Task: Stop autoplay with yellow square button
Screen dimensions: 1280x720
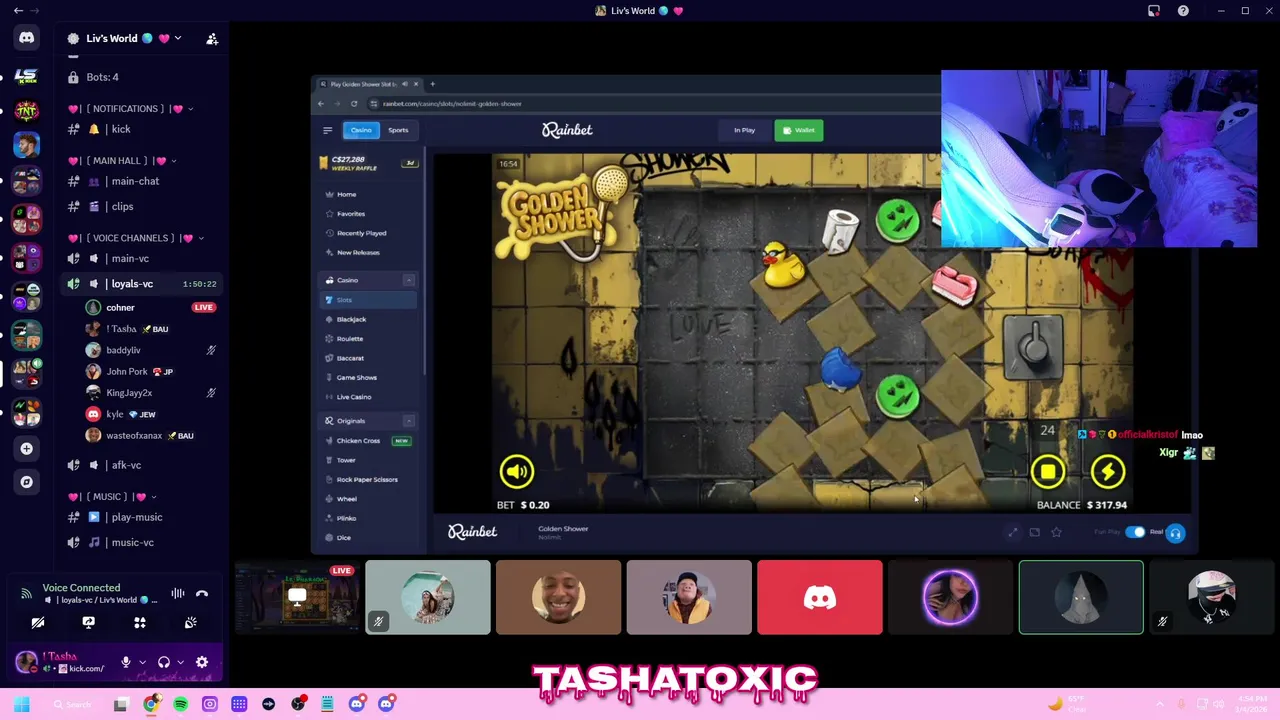Action: pyautogui.click(x=1048, y=471)
